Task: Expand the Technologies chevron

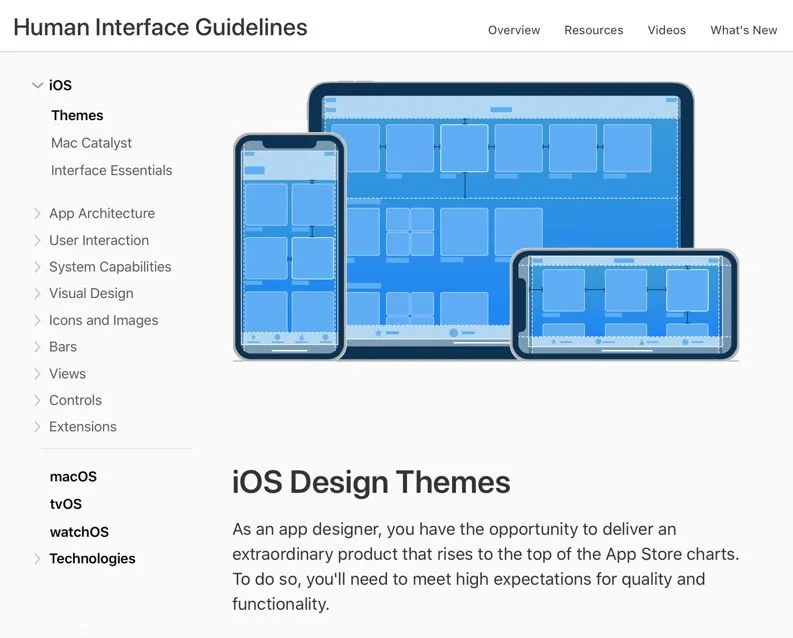Action: pos(37,559)
